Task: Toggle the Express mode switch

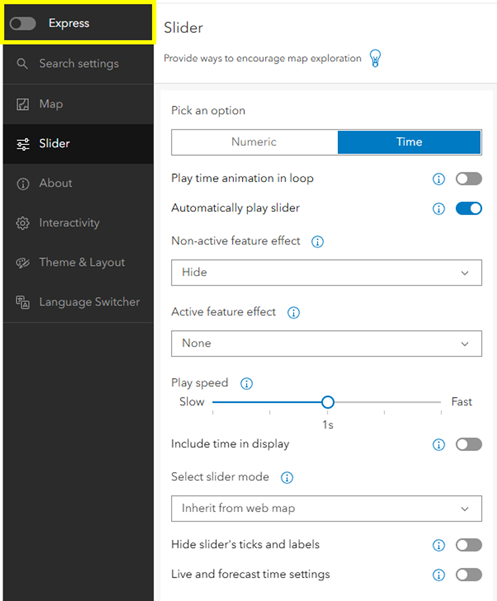Action: [23, 23]
